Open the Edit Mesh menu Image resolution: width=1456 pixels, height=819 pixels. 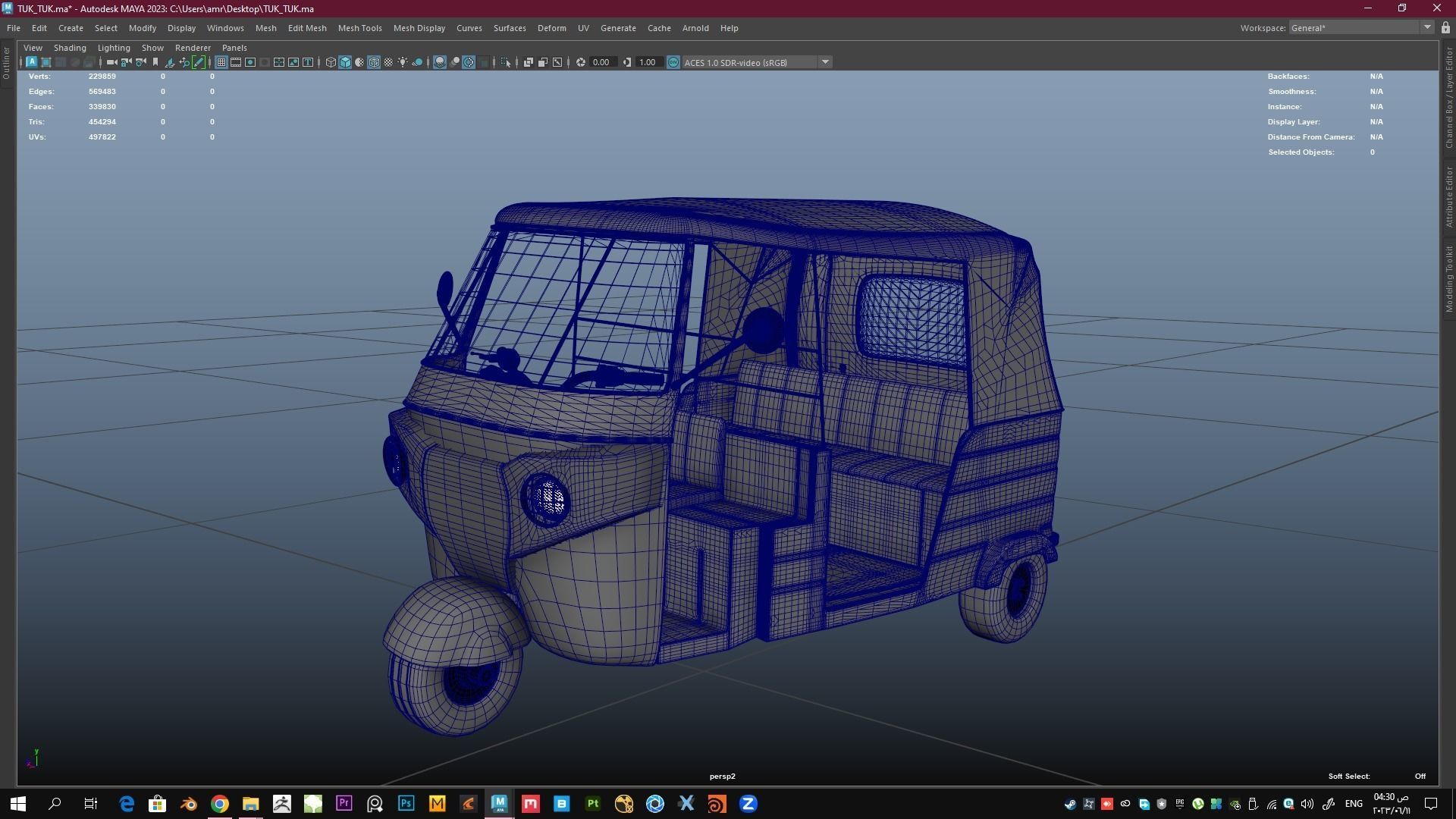(307, 28)
